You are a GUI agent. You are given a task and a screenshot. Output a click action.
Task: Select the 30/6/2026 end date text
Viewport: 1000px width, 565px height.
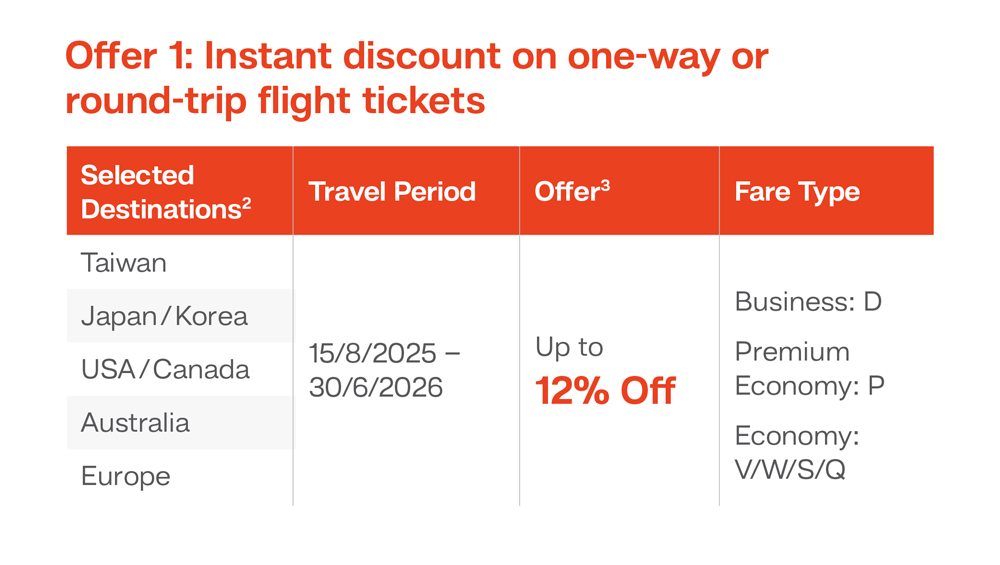point(376,387)
